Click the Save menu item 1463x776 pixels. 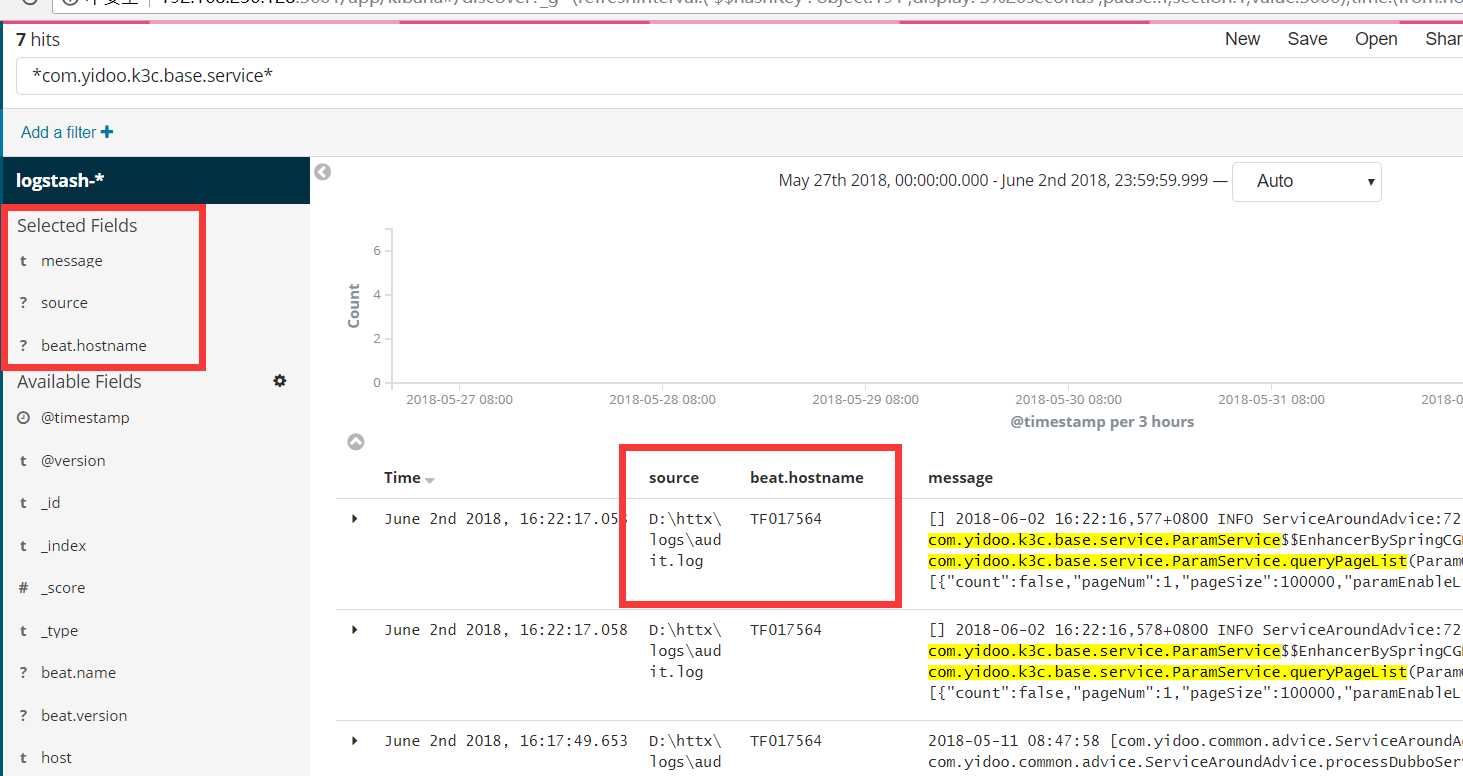tap(1307, 39)
